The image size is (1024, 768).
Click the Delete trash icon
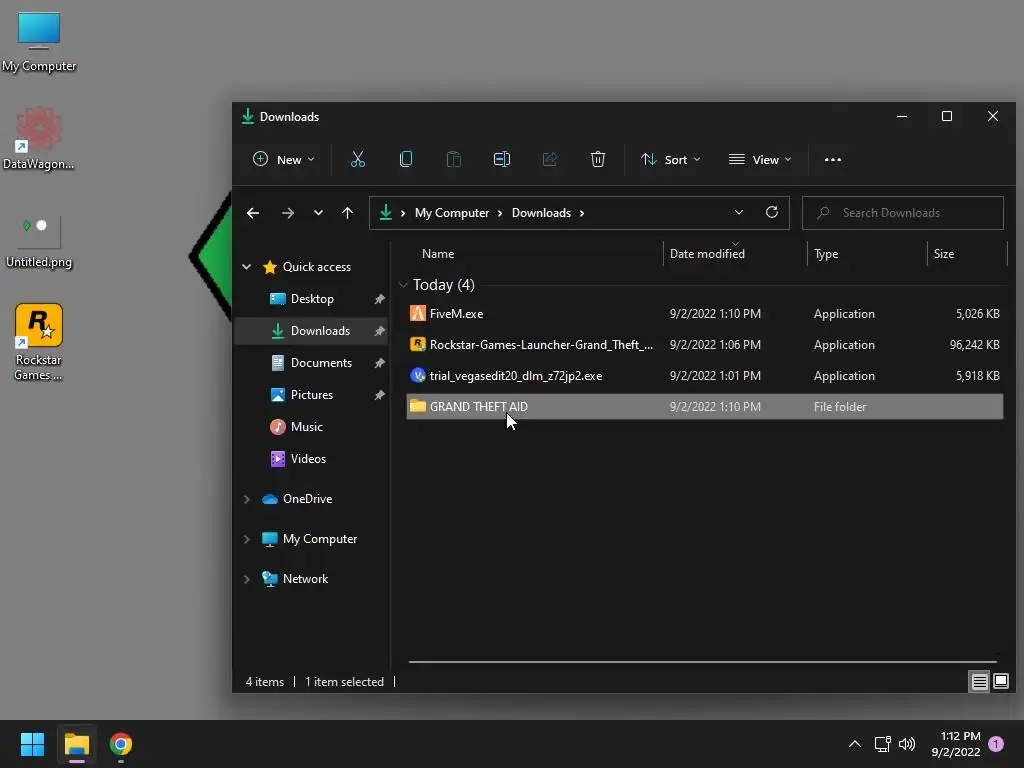pos(598,159)
